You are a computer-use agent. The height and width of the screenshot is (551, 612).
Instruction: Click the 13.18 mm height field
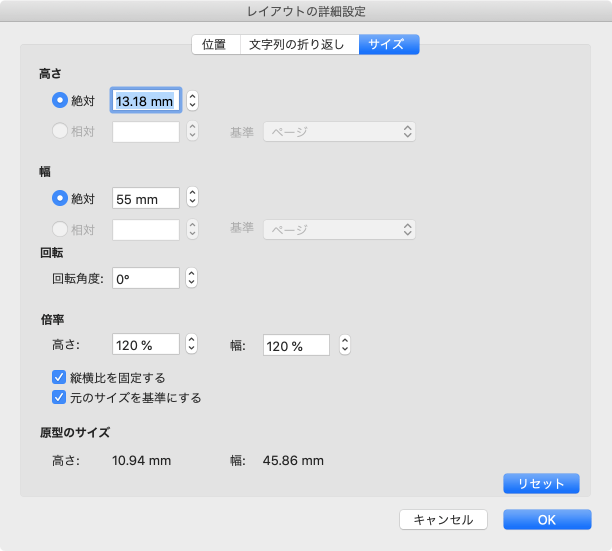tap(146, 100)
